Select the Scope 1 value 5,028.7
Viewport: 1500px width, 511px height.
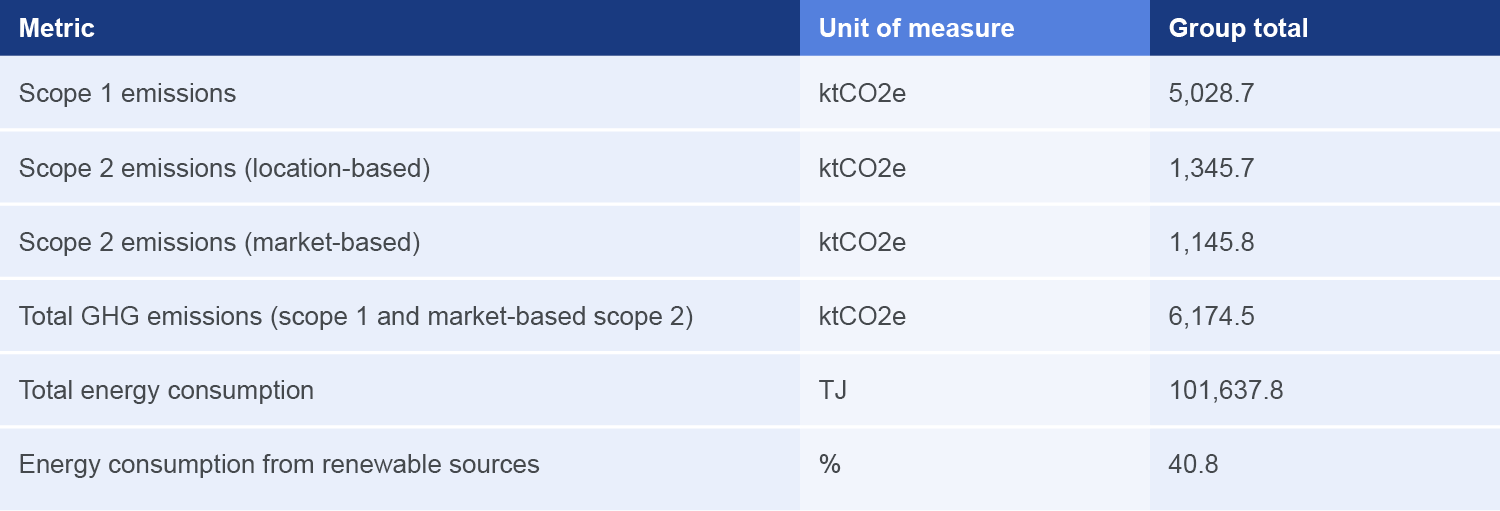click(x=1211, y=94)
